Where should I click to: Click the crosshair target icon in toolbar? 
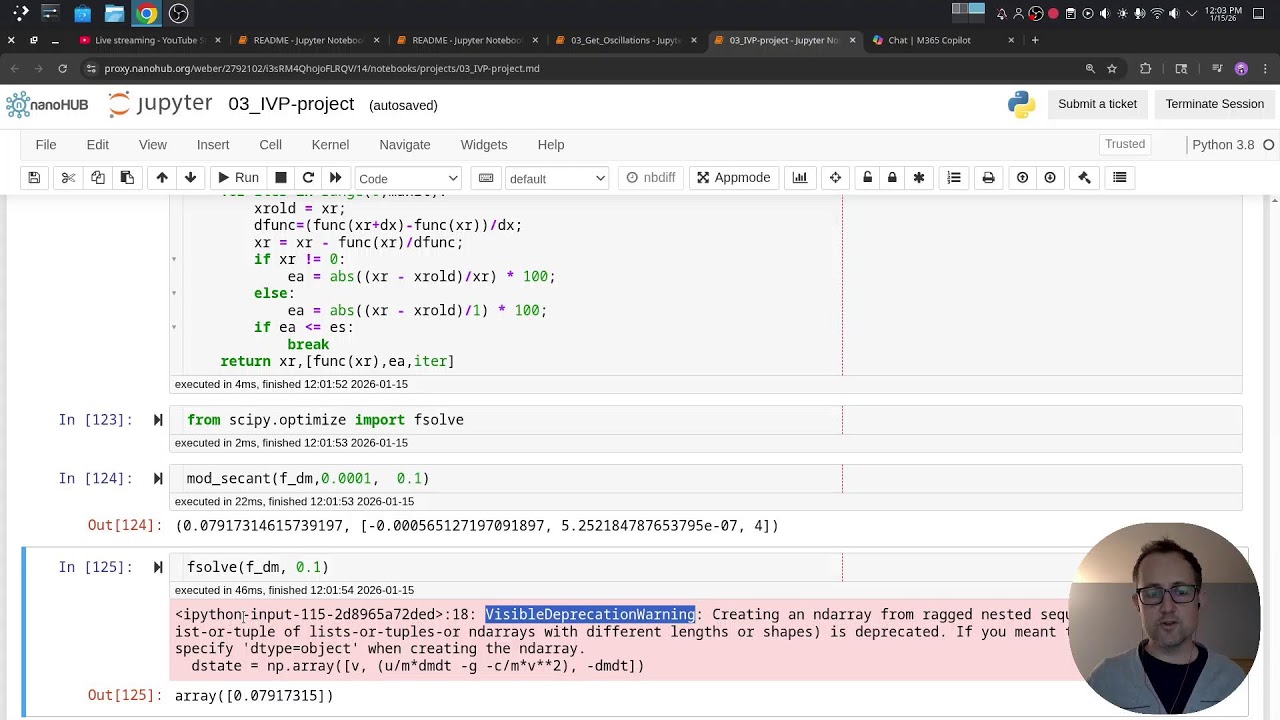click(835, 178)
